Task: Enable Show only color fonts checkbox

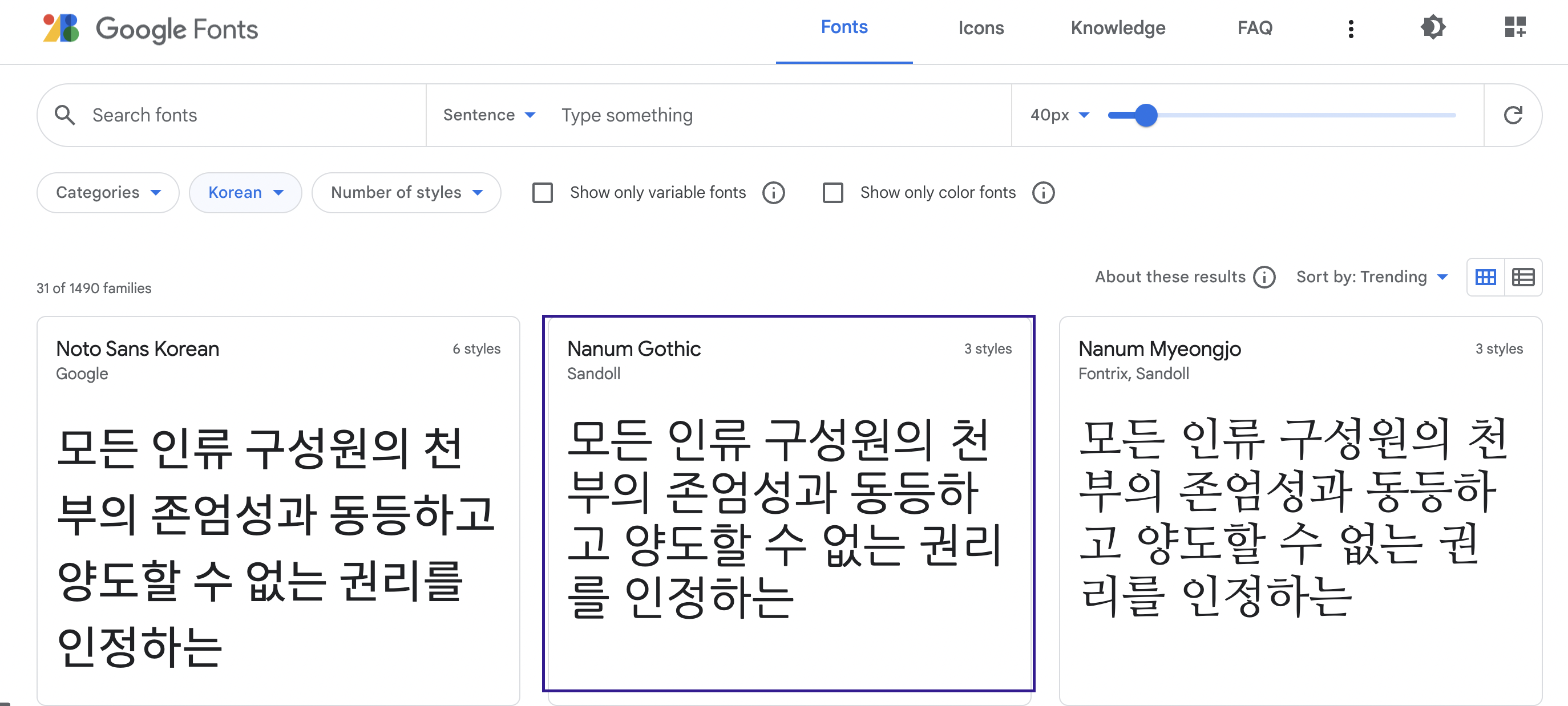Action: (x=833, y=193)
